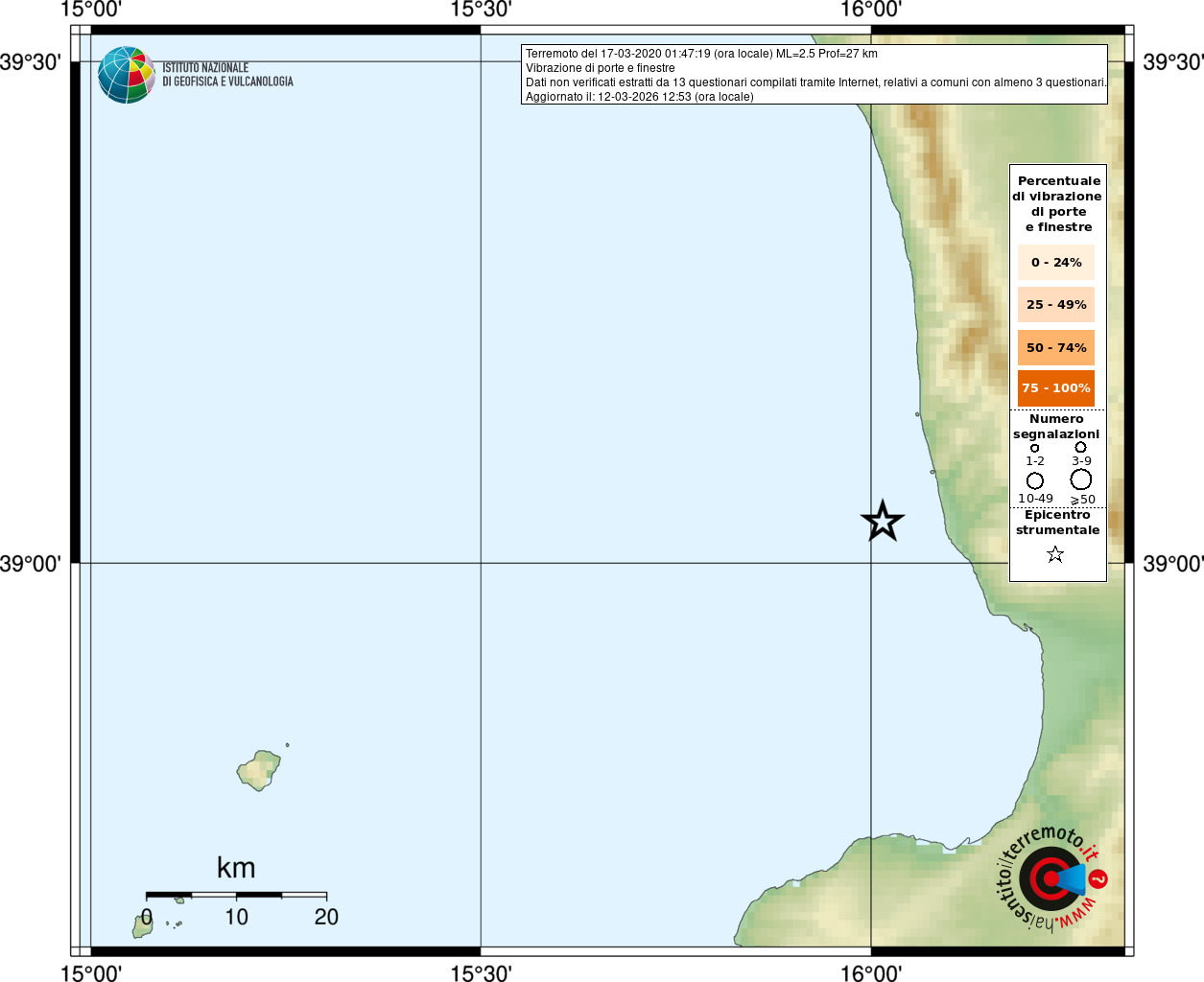Select the 25 - 49% color swatch
The height and width of the screenshot is (982, 1204).
point(1056,304)
